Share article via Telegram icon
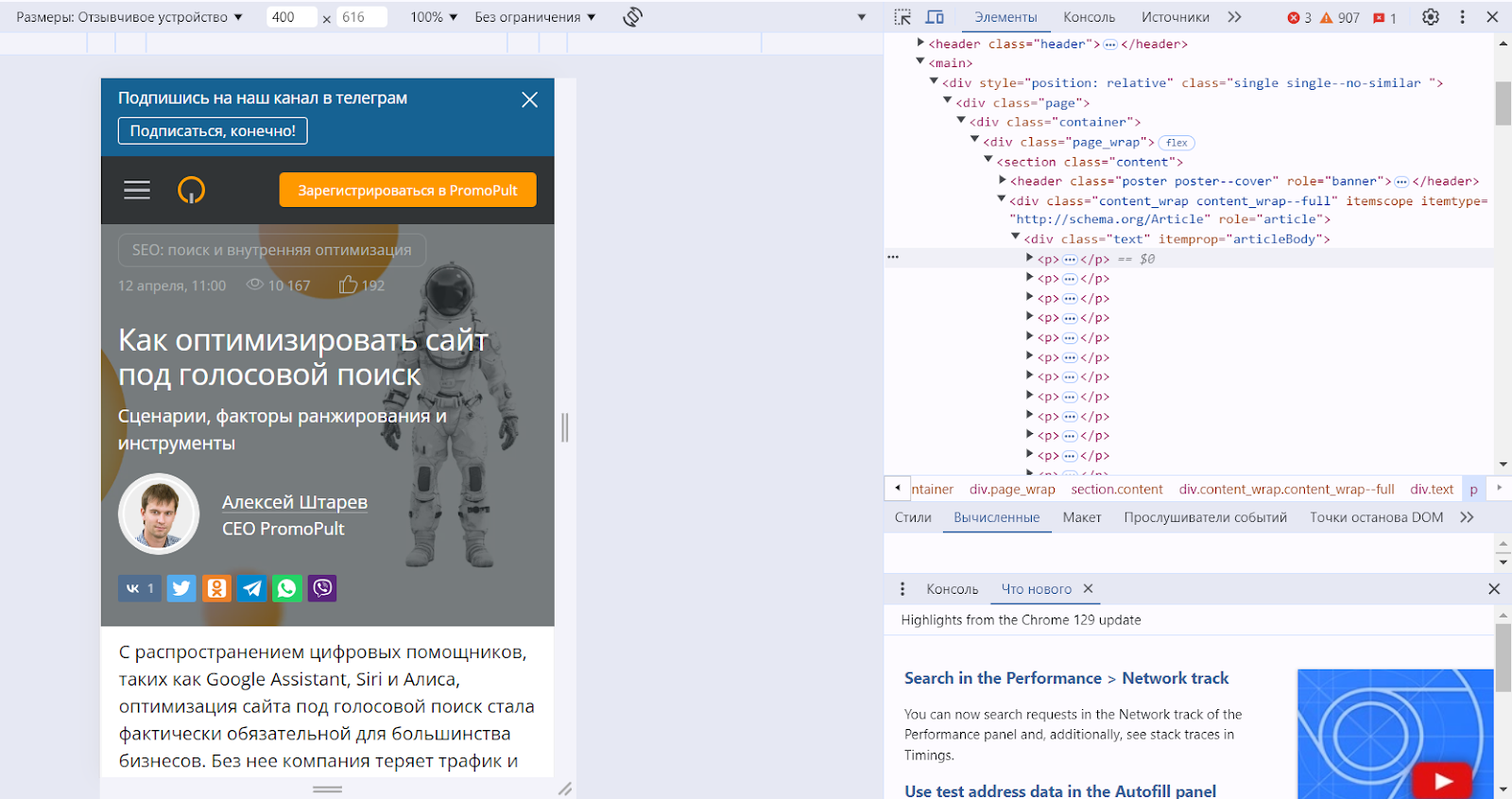The height and width of the screenshot is (799, 1512). 251,588
